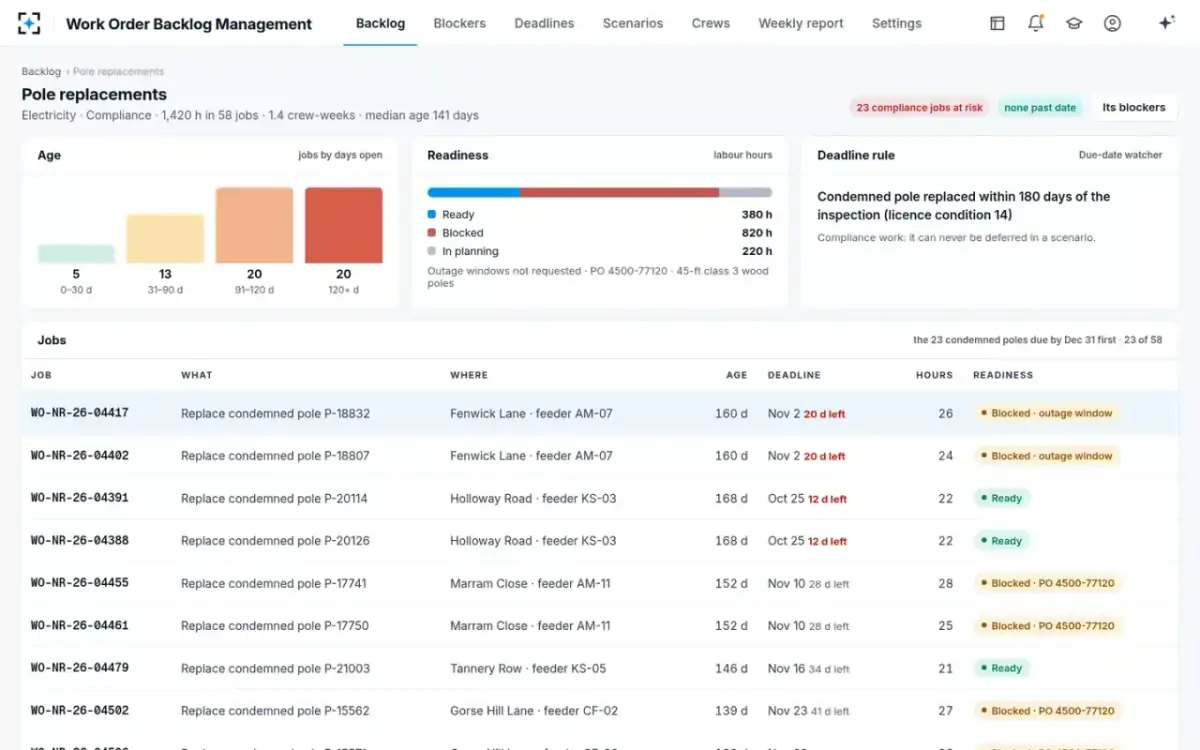Sort by the DEADLINE column header
Viewport: 1200px width, 750px height.
point(794,375)
